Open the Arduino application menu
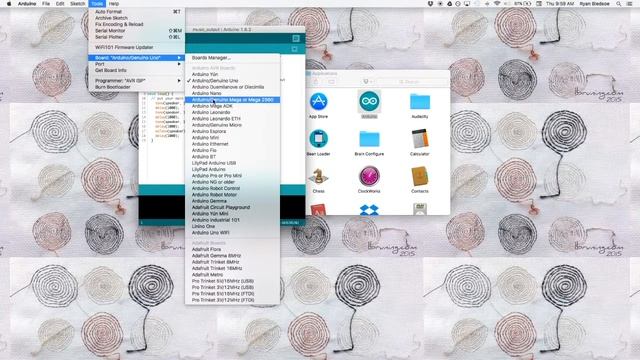Screen dimensions: 640x360 [x=27, y=4]
